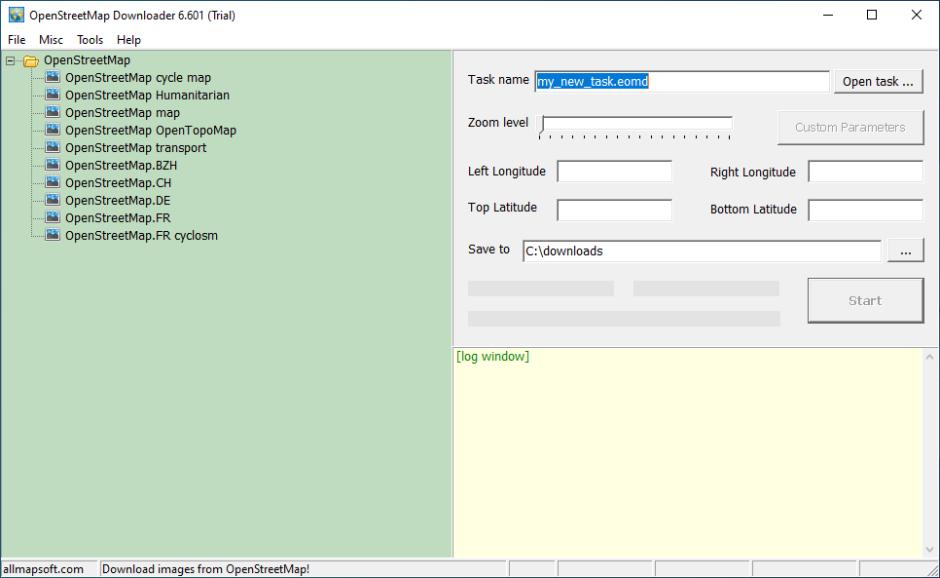Screen dimensions: 940x578
Task: Click the OpenStreetMap.DE icon
Action: [x=53, y=200]
